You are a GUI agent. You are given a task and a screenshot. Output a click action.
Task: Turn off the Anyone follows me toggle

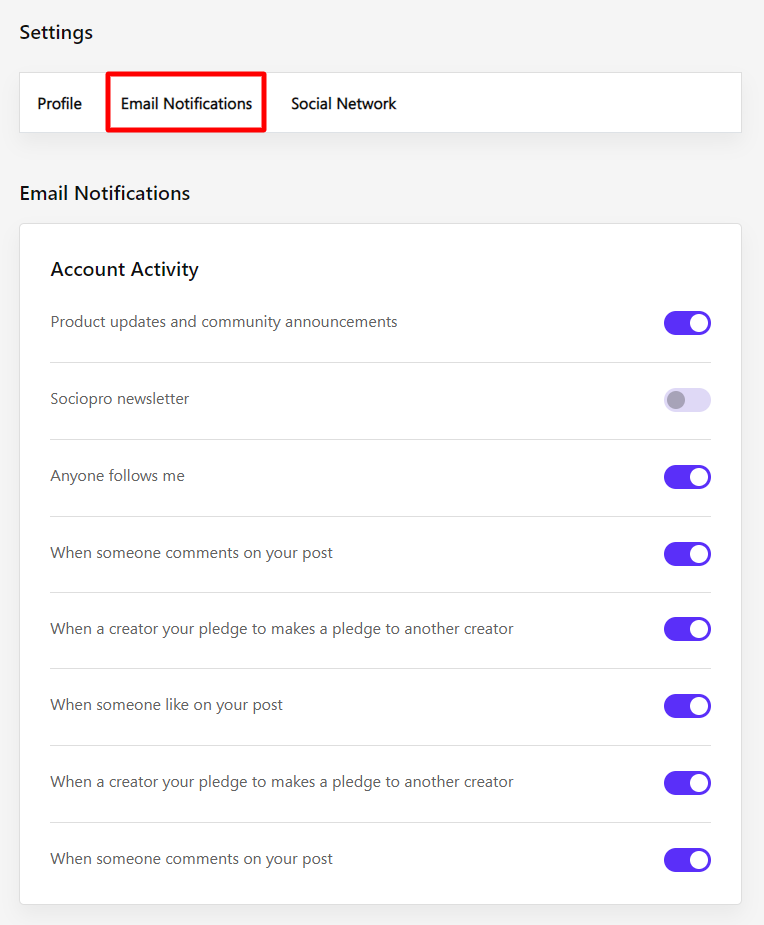tap(687, 477)
